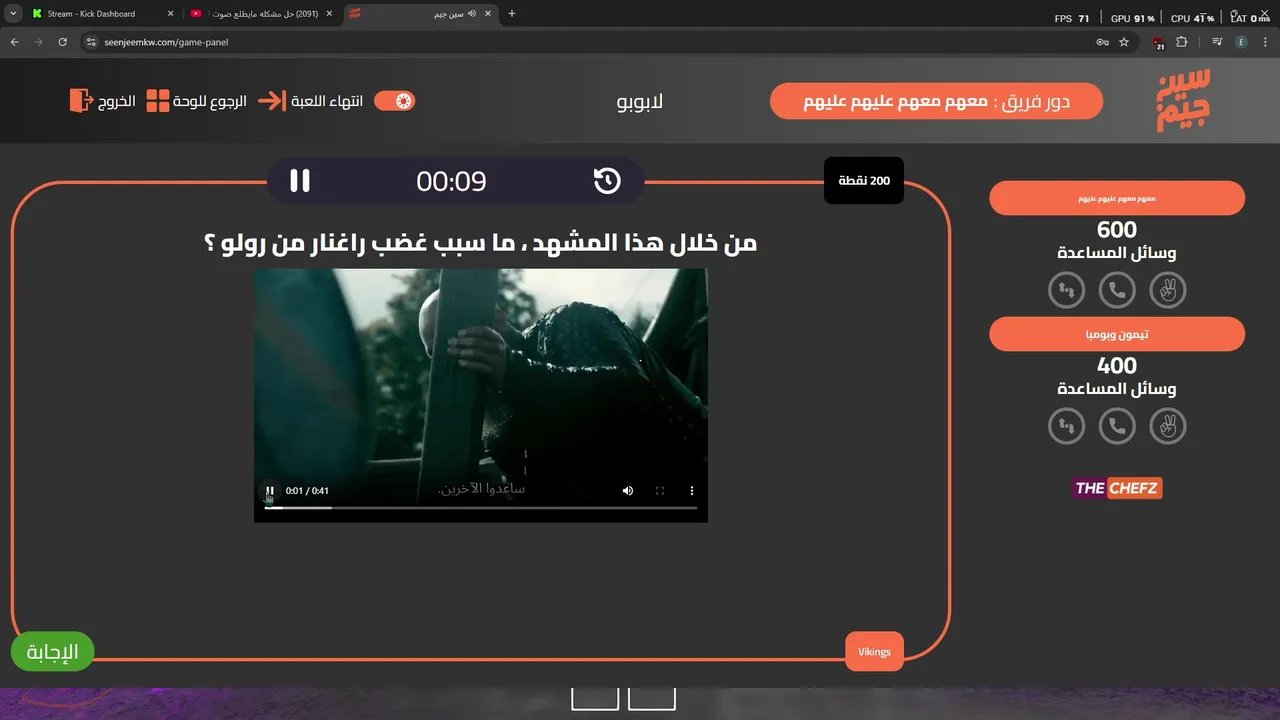Click the دور فريق current turn pill
The width and height of the screenshot is (1280, 720).
click(x=937, y=101)
